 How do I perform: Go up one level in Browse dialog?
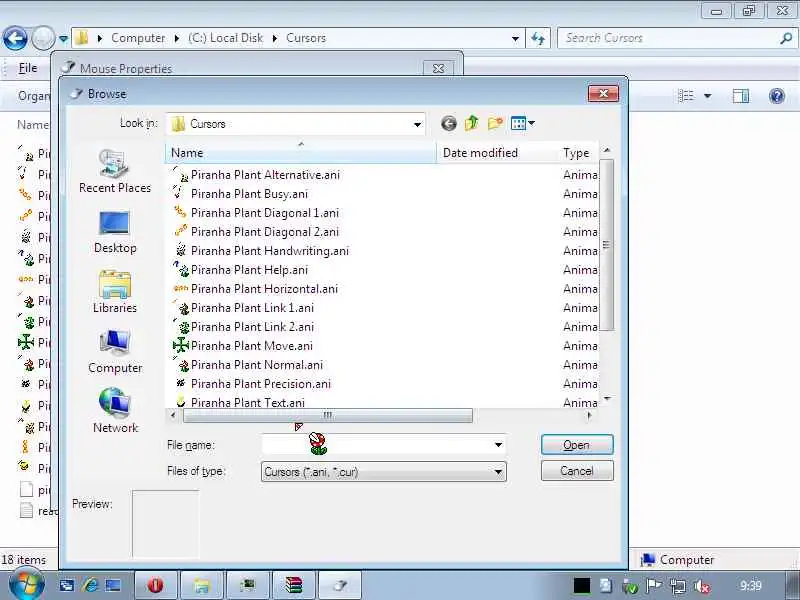tap(472, 123)
